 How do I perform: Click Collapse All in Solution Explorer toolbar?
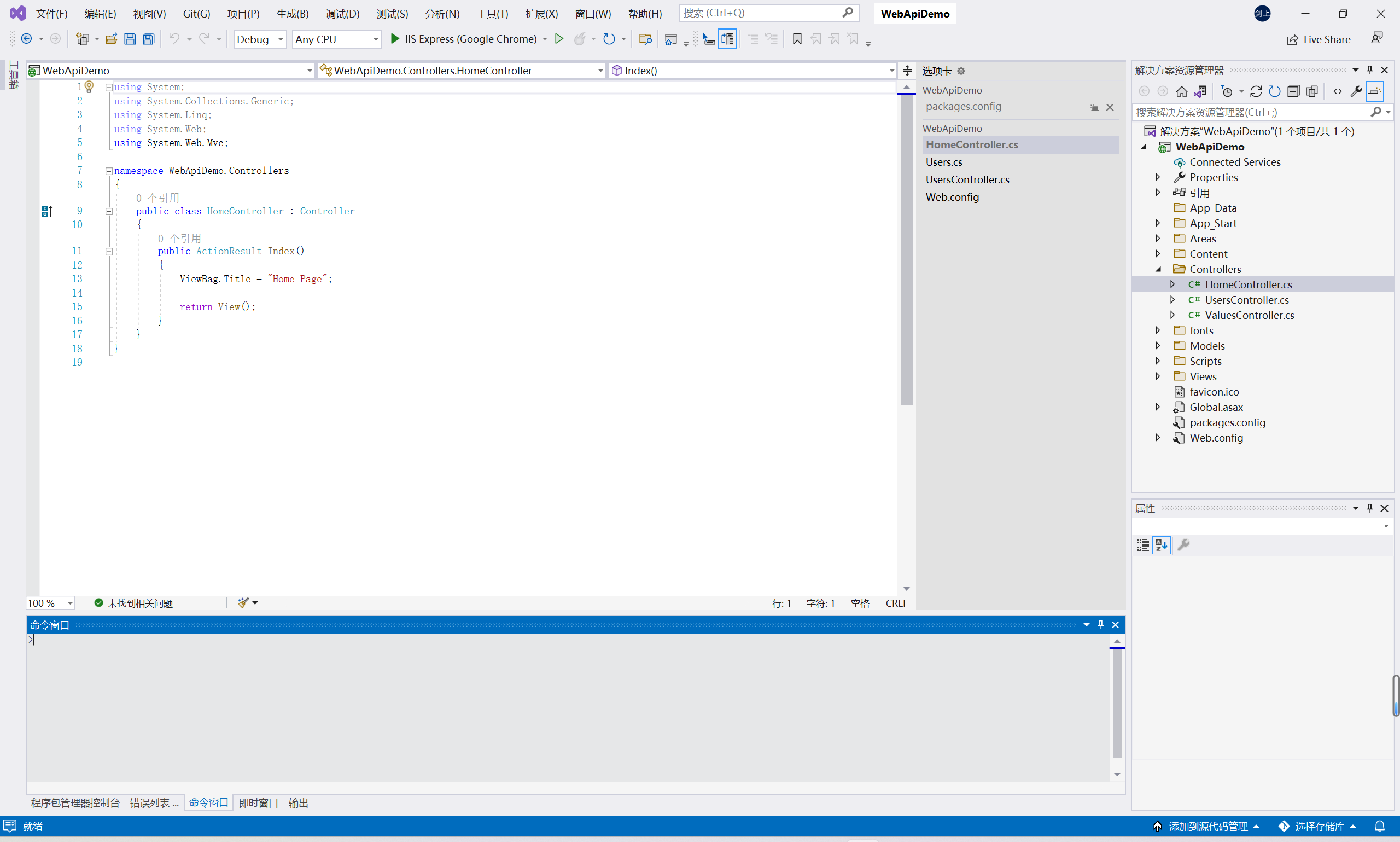pyautogui.click(x=1293, y=91)
